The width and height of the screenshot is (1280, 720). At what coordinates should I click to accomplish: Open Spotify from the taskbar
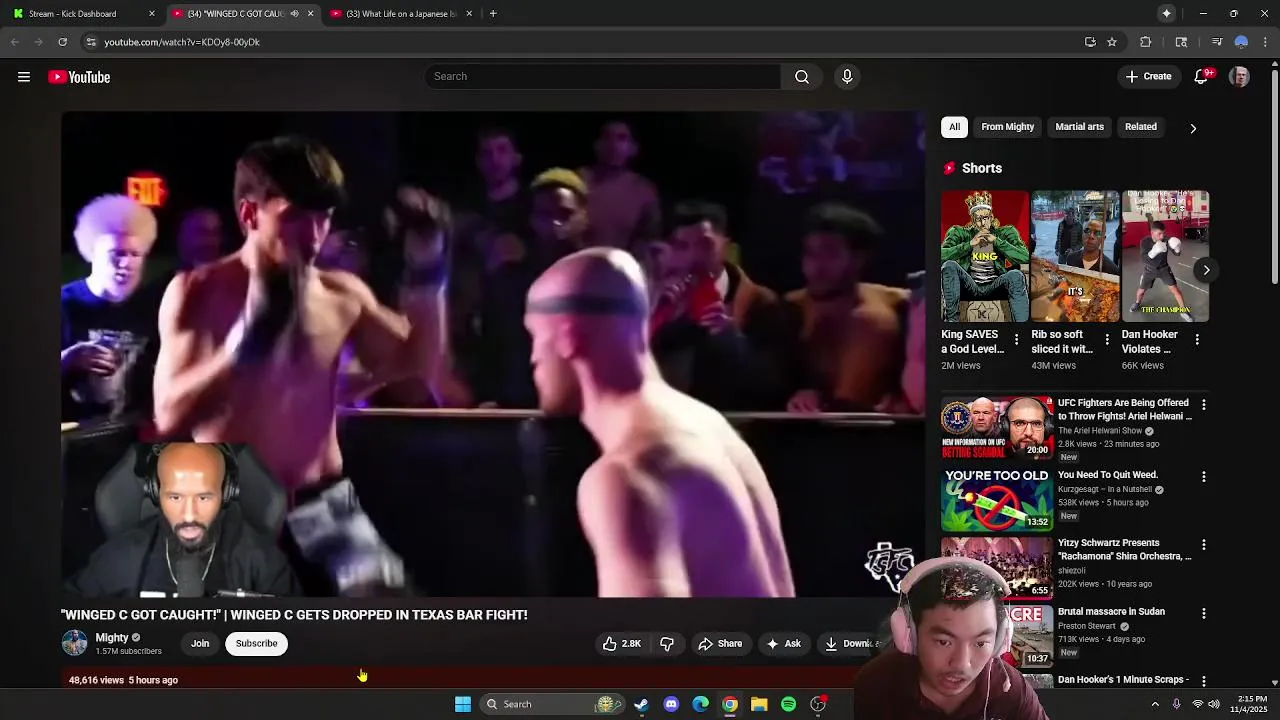coord(788,704)
